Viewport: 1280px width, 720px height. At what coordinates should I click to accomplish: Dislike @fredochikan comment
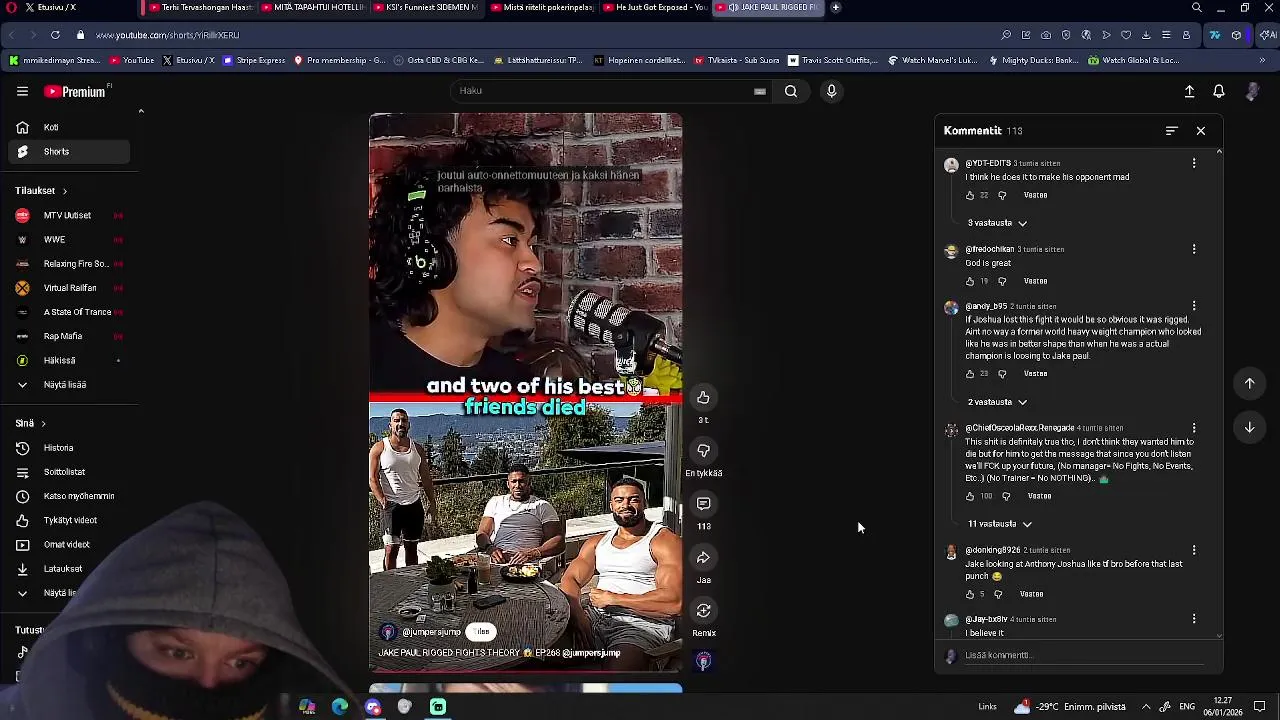tap(1002, 282)
